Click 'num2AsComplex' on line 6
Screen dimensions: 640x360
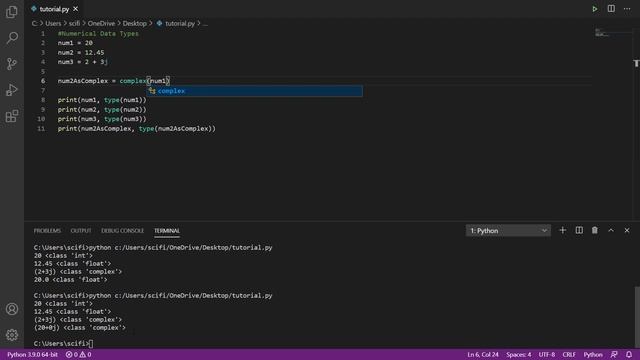coord(83,81)
